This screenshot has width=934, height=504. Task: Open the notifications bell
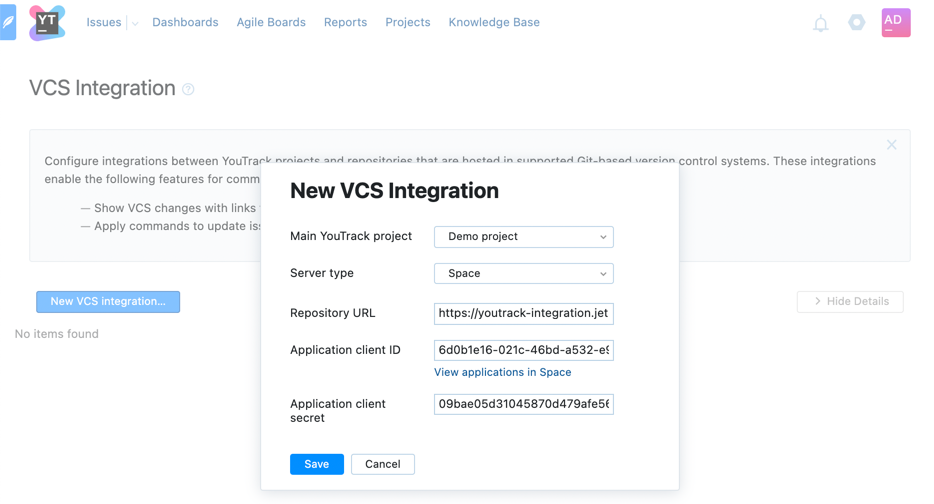[821, 23]
